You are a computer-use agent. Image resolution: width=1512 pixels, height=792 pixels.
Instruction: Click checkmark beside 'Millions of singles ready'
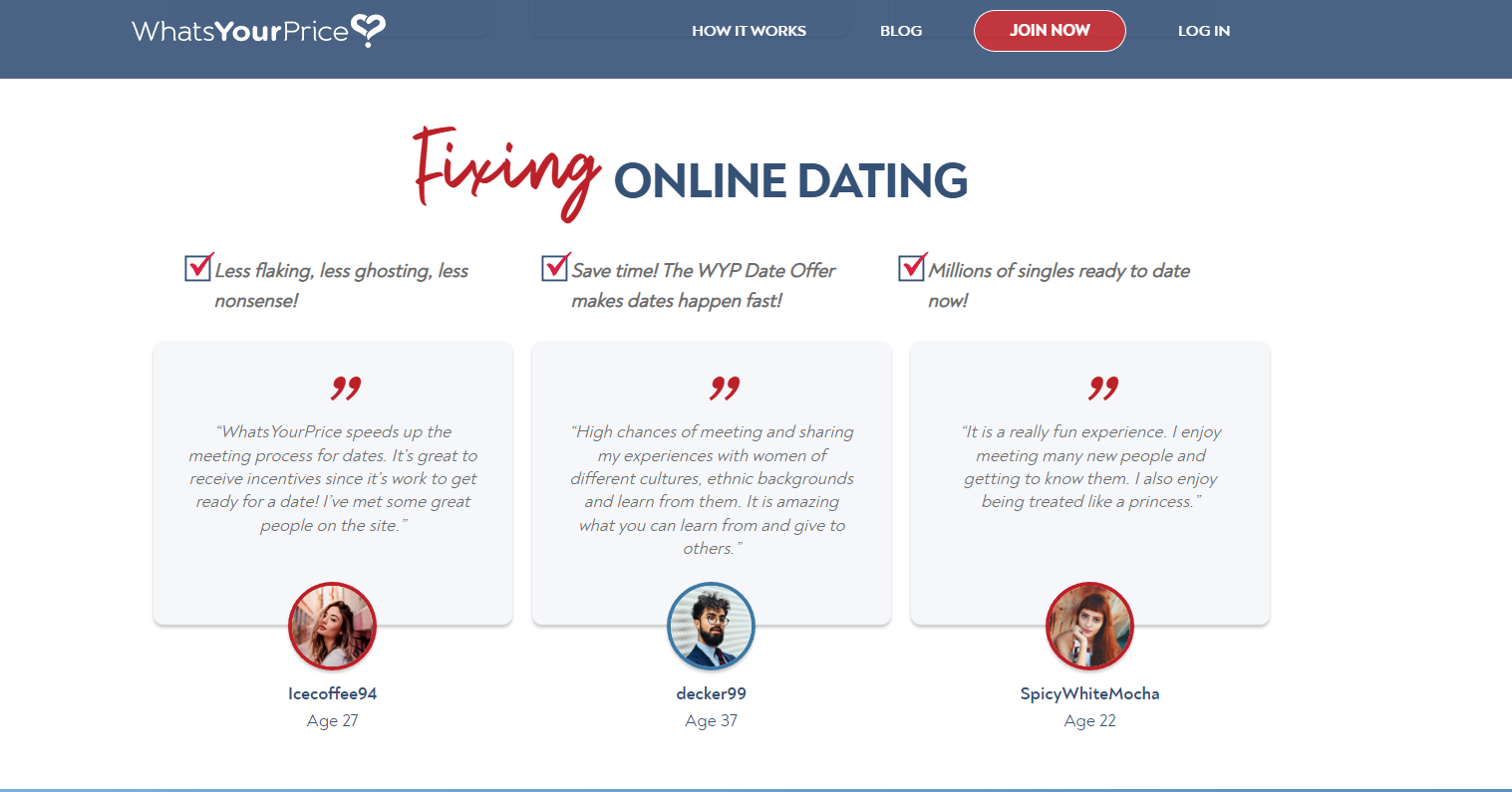913,267
